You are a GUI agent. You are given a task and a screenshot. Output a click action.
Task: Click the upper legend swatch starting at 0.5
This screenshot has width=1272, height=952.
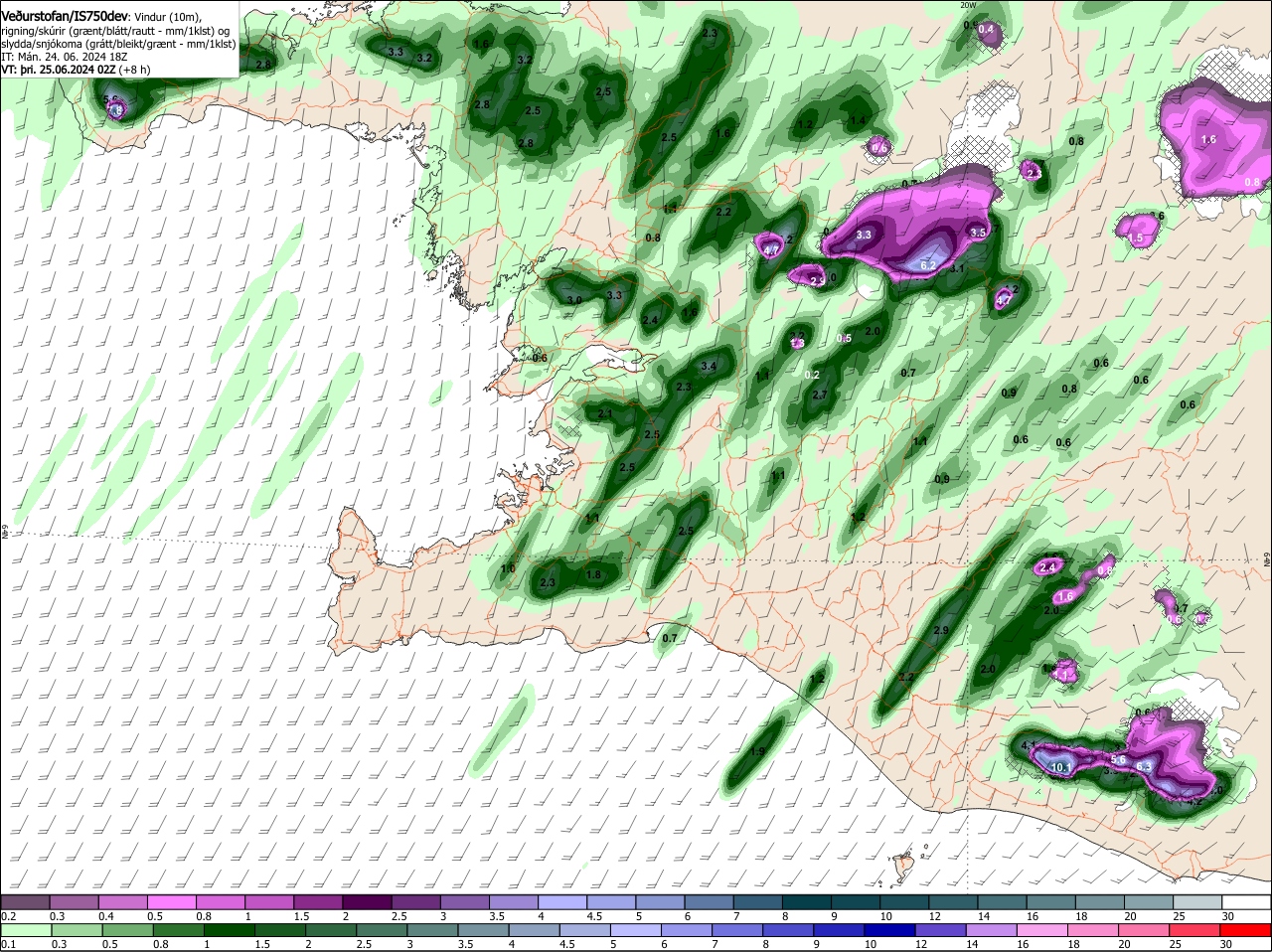tap(171, 902)
